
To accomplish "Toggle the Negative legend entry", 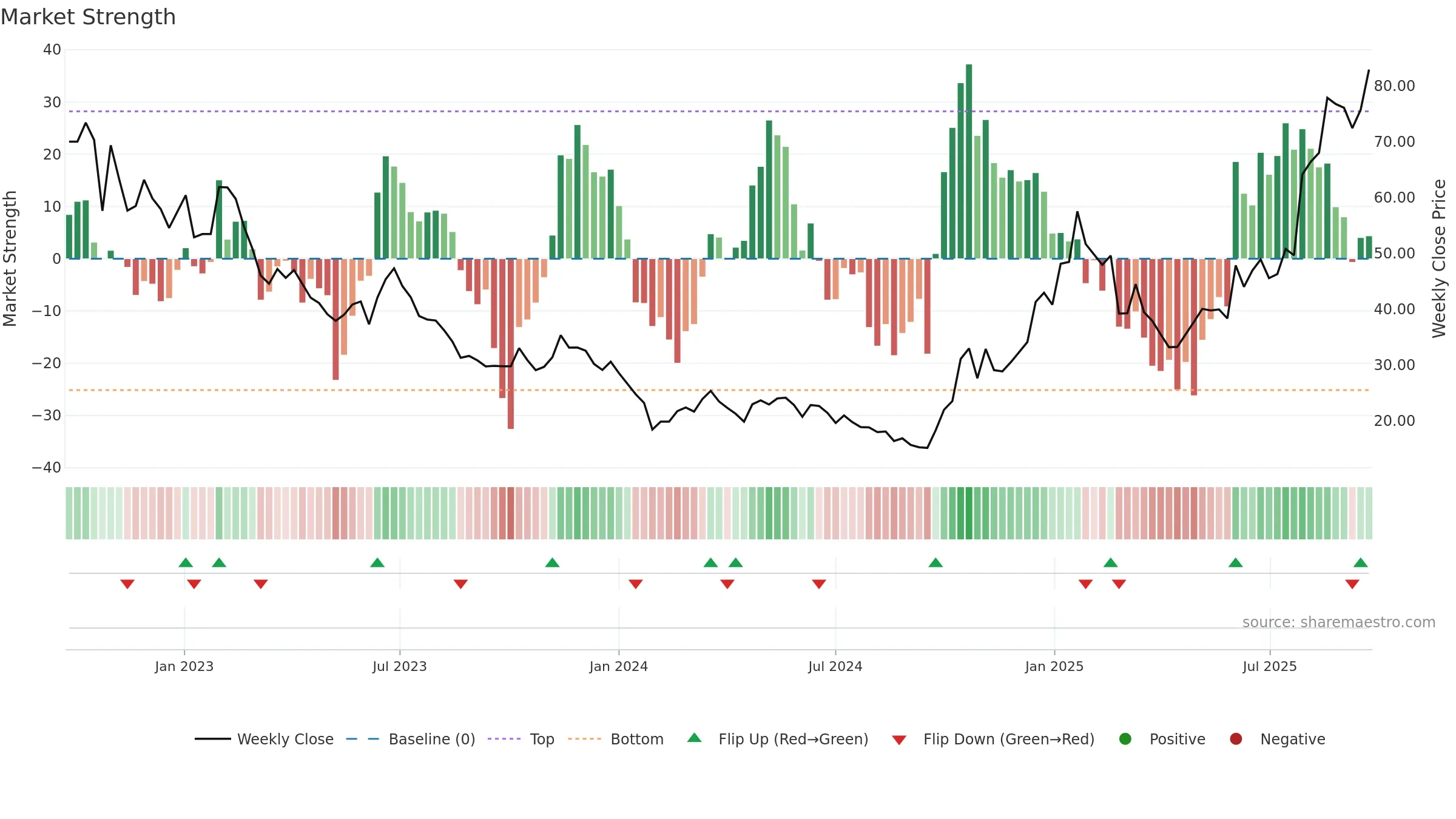I will [x=1277, y=739].
